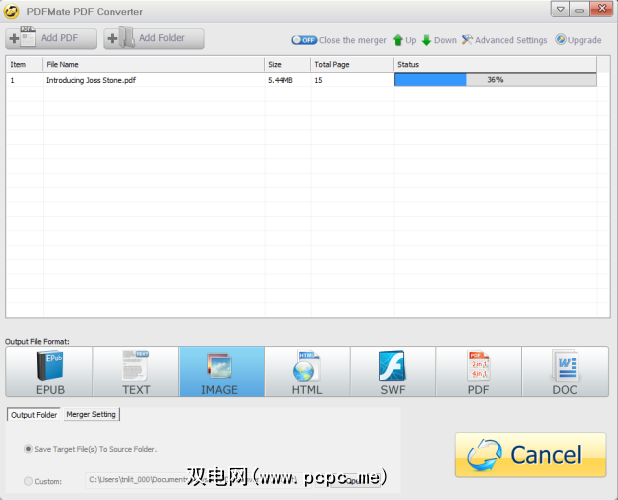Click the Item column header
The height and width of the screenshot is (500, 618).
coord(24,65)
